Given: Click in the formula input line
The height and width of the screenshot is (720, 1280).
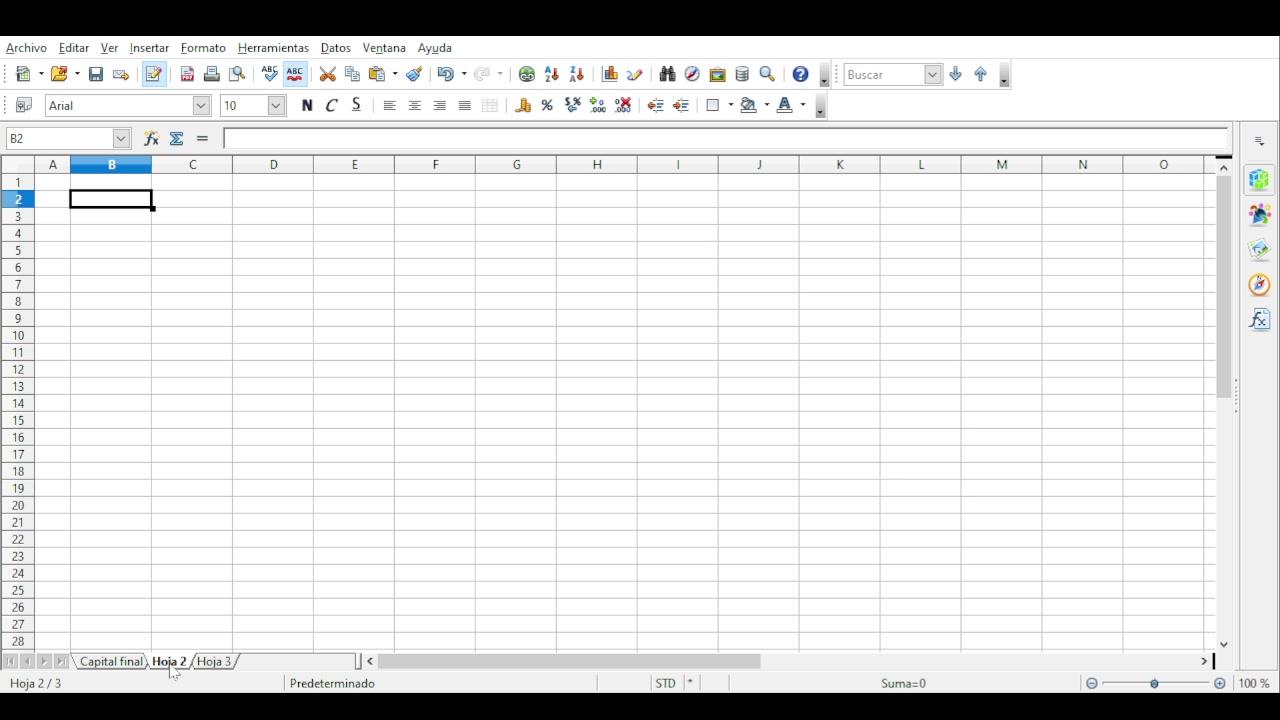Looking at the screenshot, I should [726, 139].
